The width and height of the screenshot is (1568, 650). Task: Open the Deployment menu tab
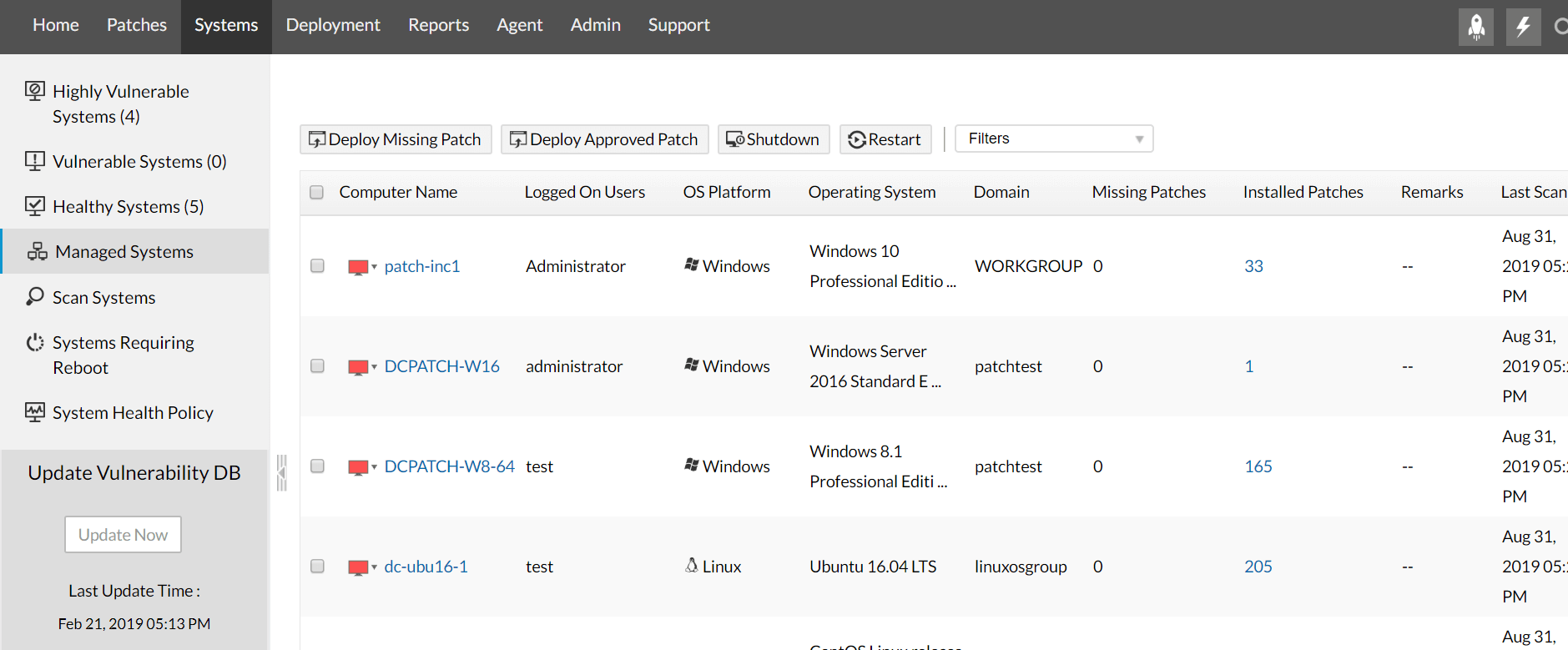333,26
